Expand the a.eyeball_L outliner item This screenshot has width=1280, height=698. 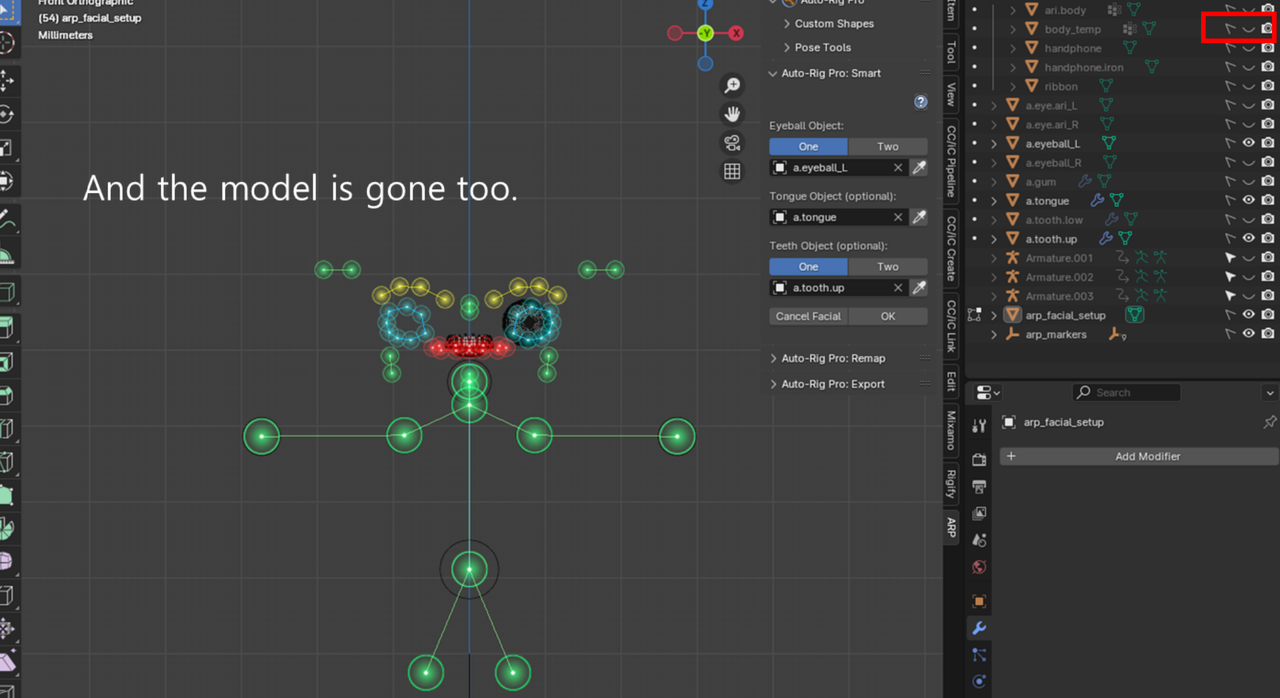pos(994,144)
